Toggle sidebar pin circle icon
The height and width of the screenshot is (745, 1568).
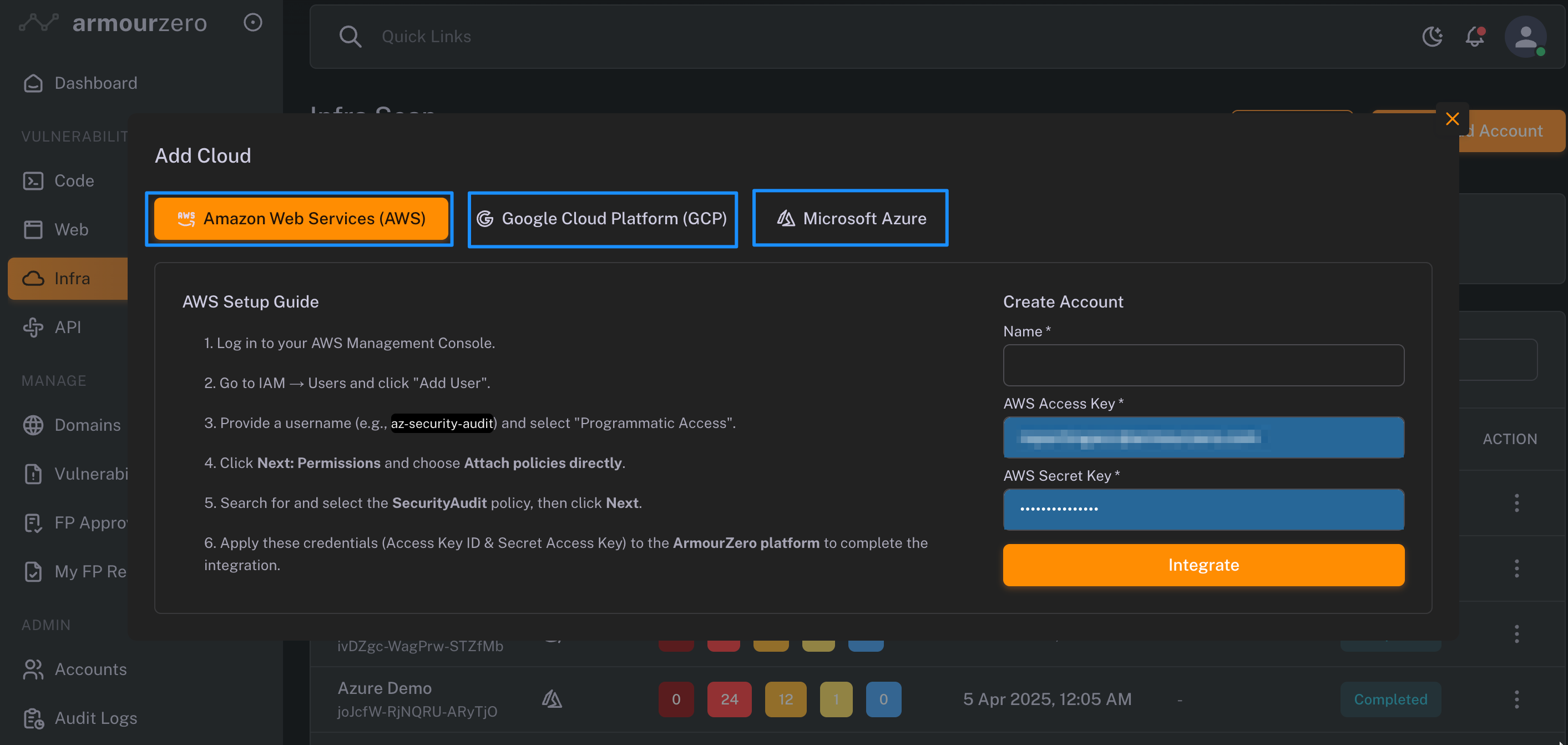click(x=252, y=23)
